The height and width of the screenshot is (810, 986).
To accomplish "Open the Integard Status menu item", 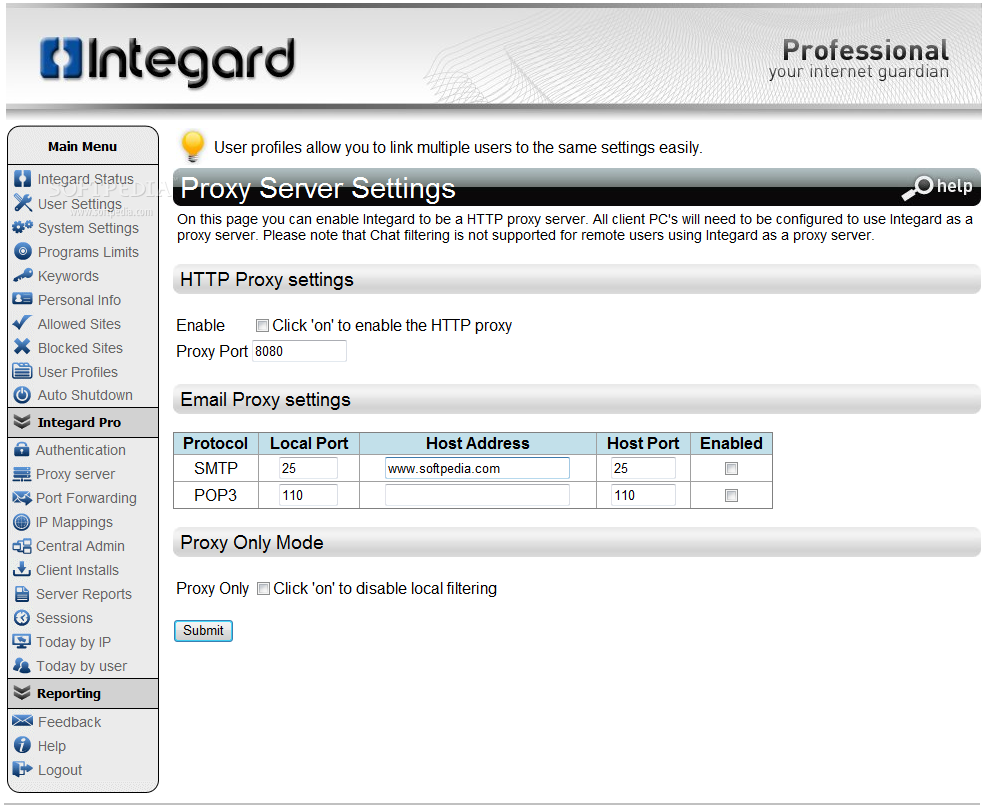I will tap(86, 179).
